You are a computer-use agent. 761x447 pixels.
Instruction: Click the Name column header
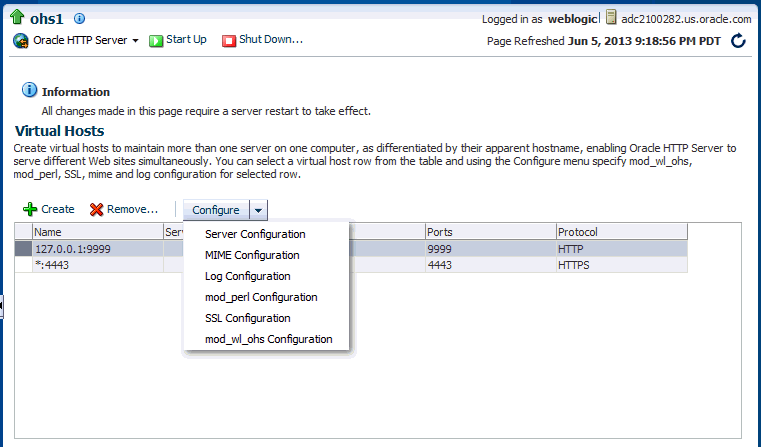click(98, 232)
